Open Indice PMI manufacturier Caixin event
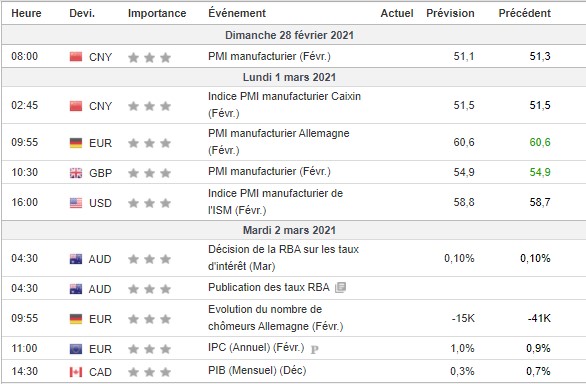The height and width of the screenshot is (384, 586). point(284,105)
